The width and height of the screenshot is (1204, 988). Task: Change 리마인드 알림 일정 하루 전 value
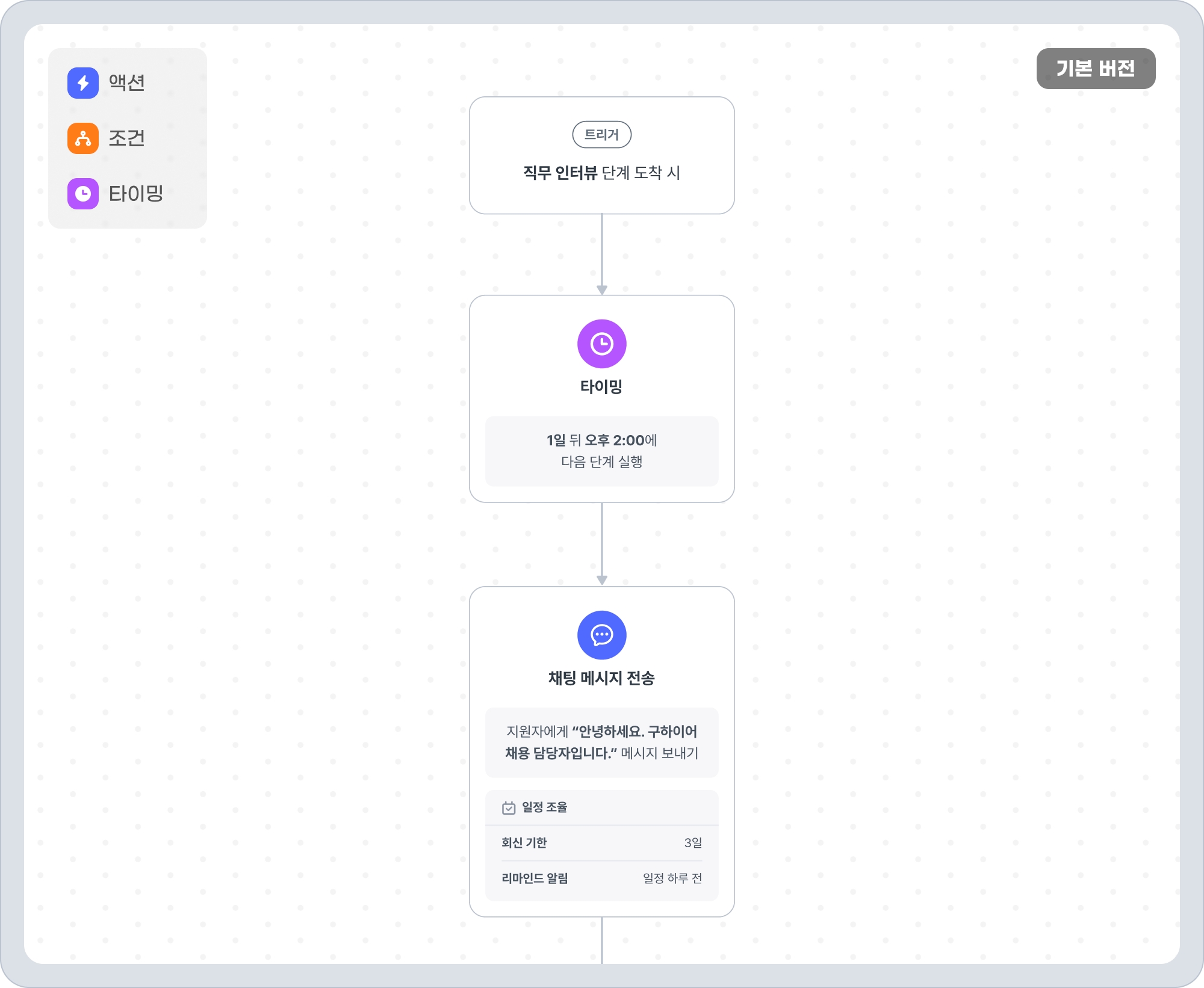672,878
